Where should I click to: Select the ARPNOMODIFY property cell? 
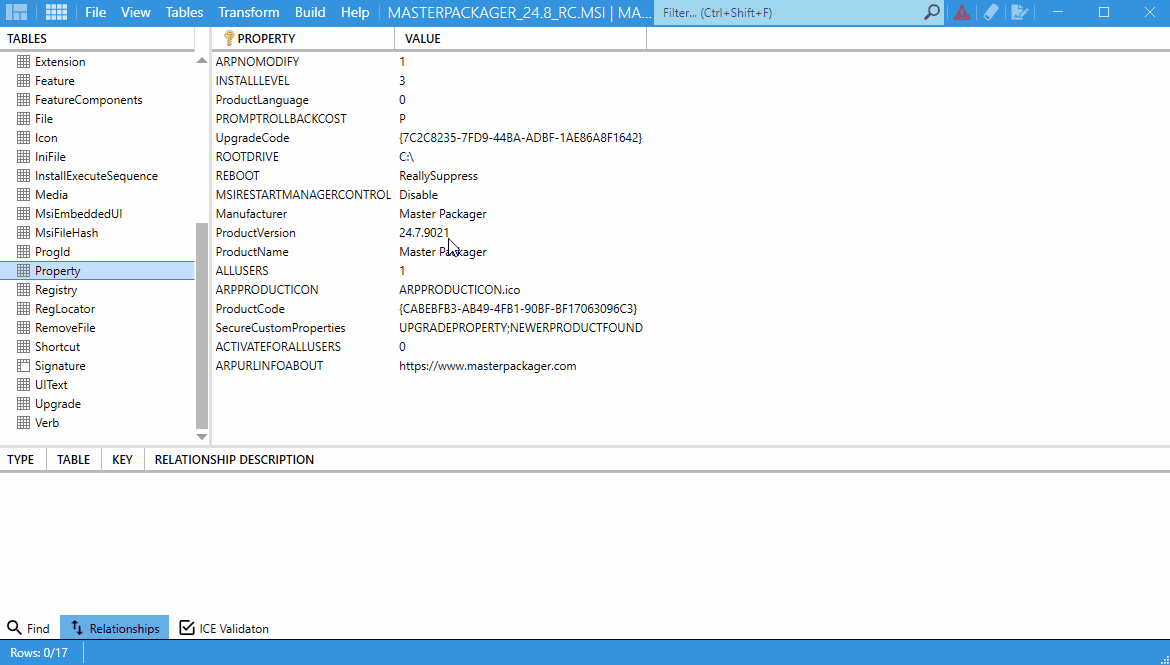(x=257, y=62)
